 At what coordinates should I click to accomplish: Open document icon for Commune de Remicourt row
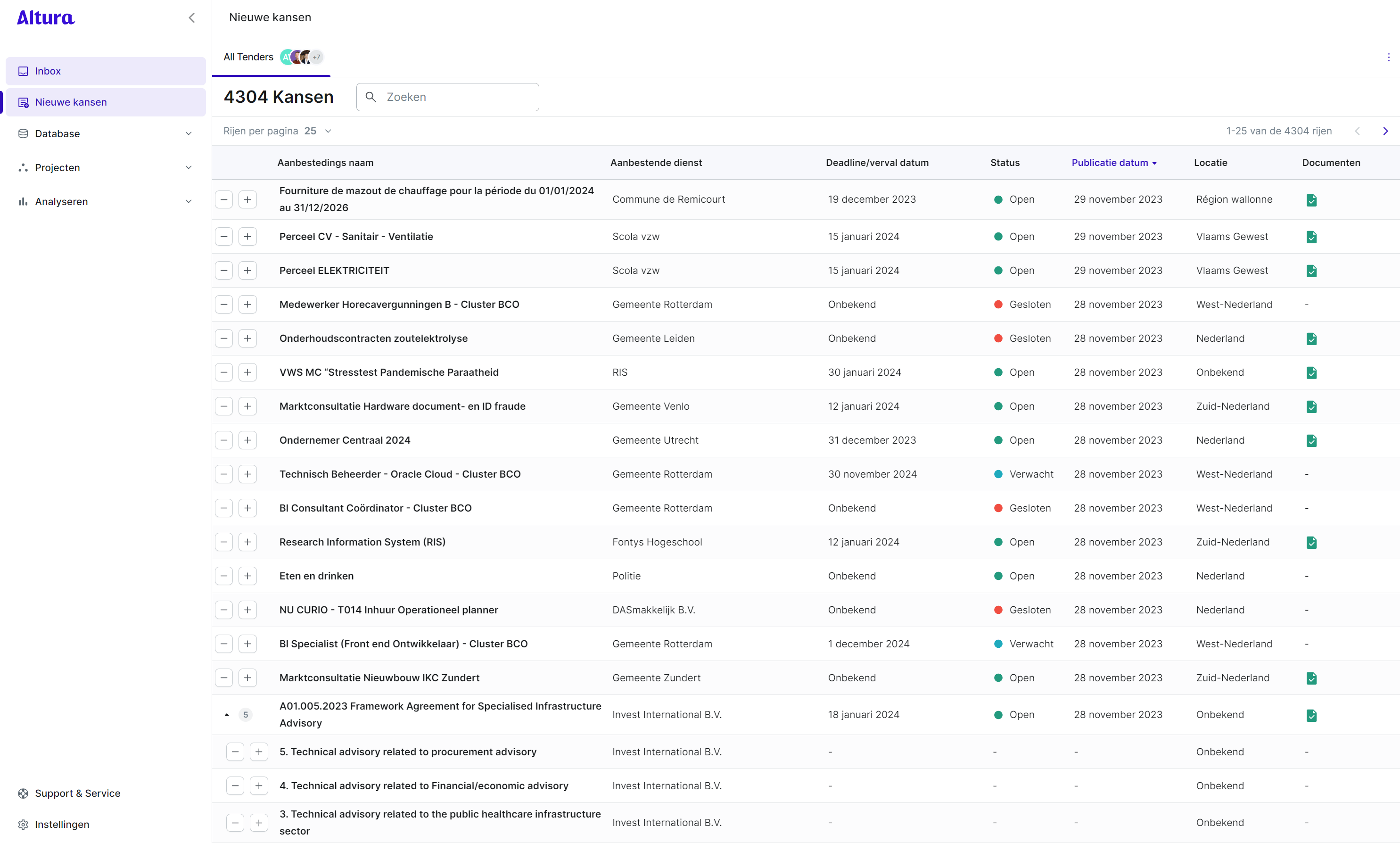pos(1311,200)
